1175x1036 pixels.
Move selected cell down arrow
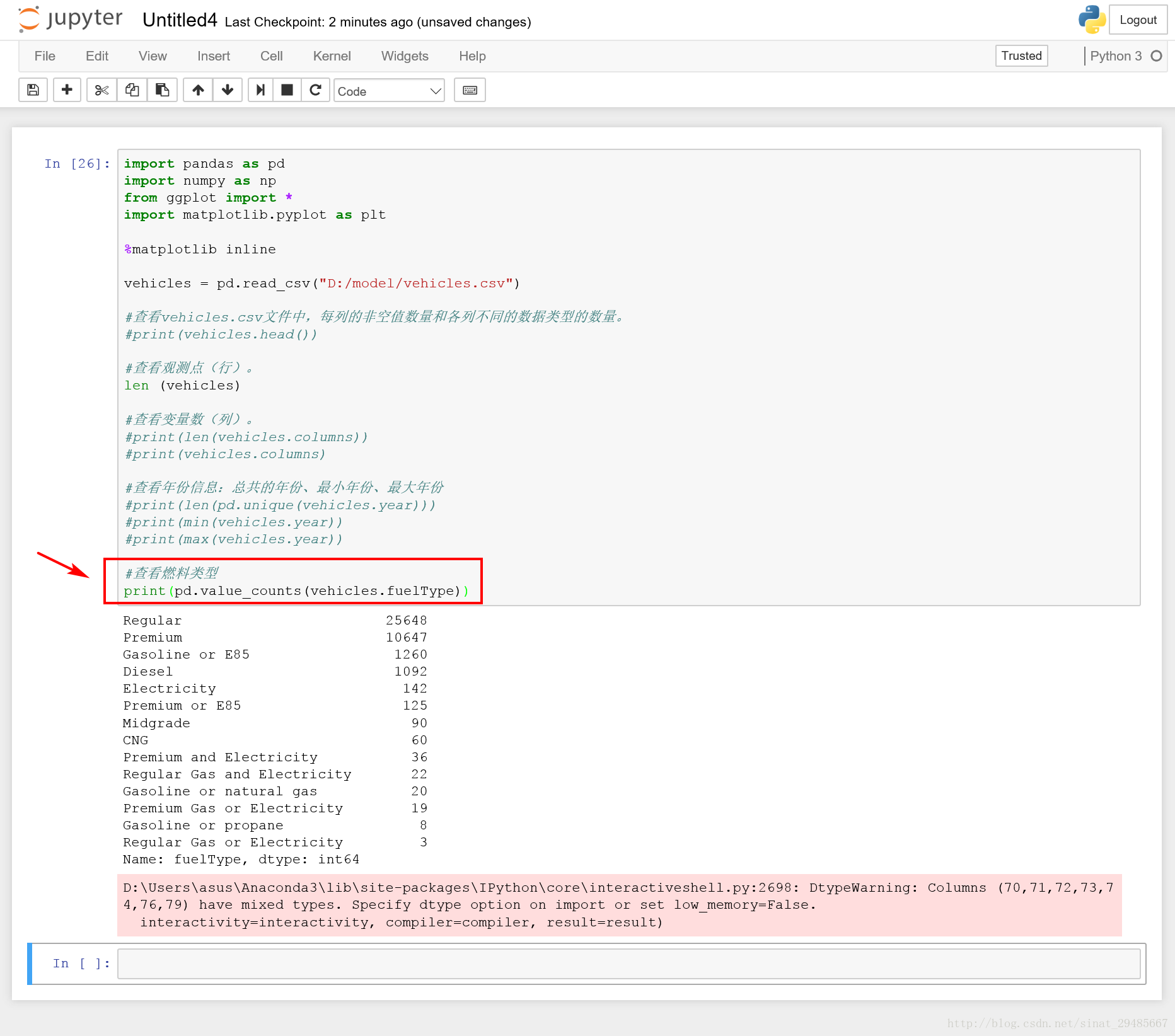[x=228, y=90]
